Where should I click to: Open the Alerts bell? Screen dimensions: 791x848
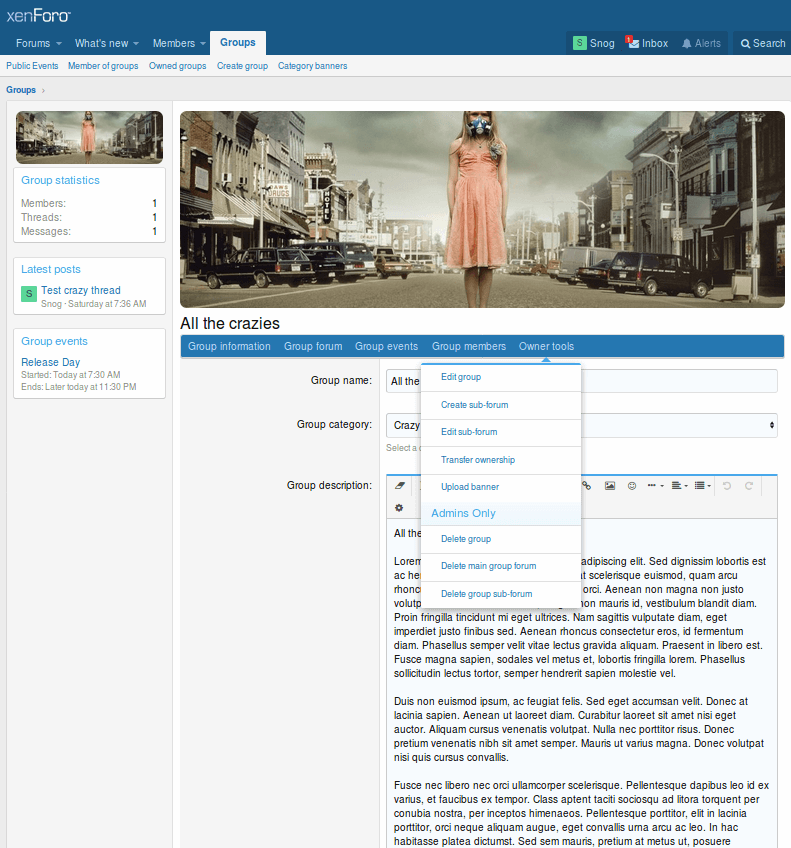click(700, 43)
